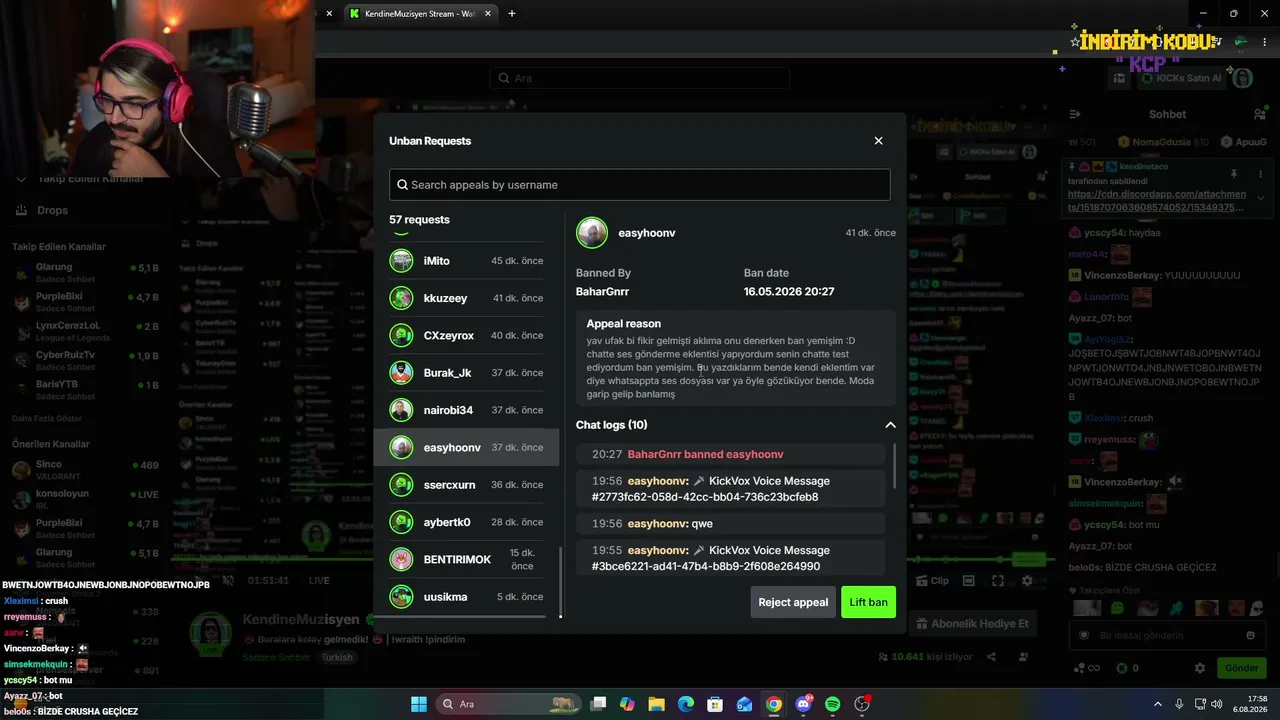Open emoji picker in chat input
Screen dimensions: 1280x720
pyautogui.click(x=1250, y=635)
